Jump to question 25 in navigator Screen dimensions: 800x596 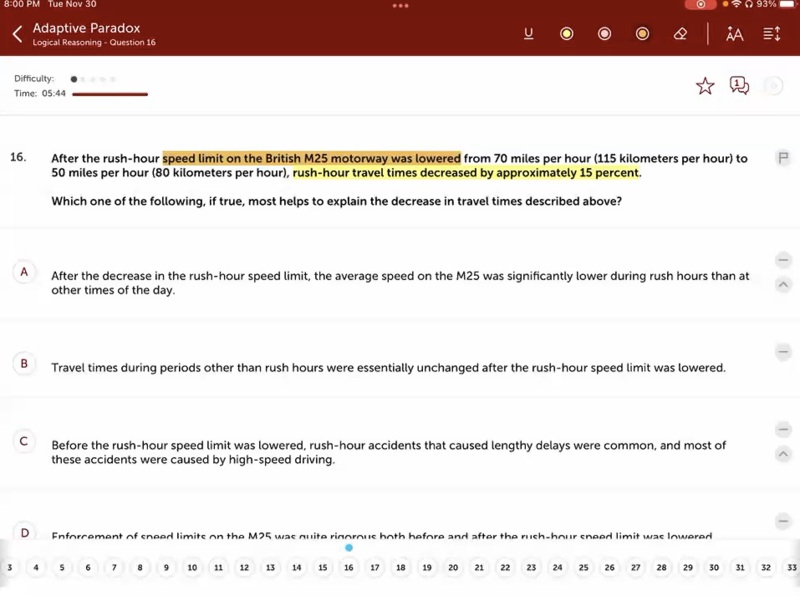(583, 568)
